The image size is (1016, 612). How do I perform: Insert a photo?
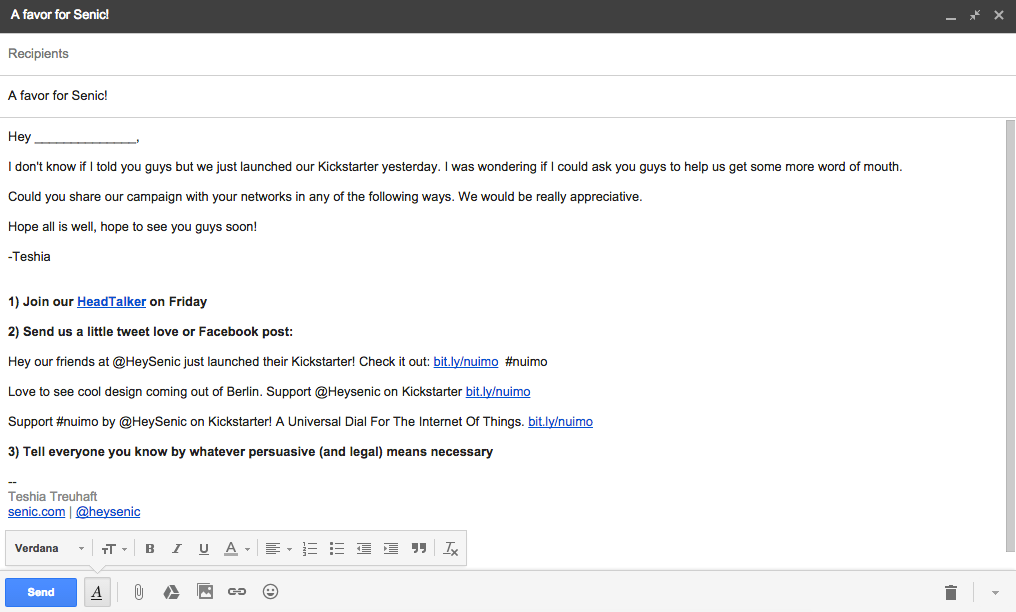coord(205,592)
